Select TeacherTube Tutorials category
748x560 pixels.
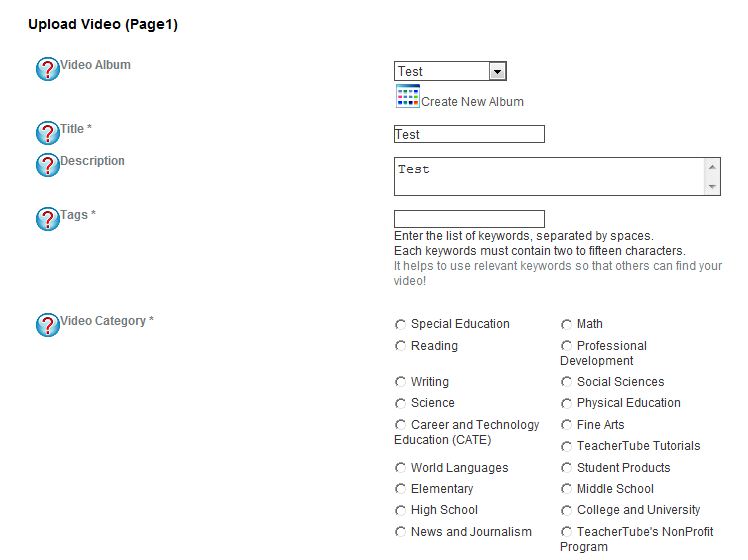point(567,446)
